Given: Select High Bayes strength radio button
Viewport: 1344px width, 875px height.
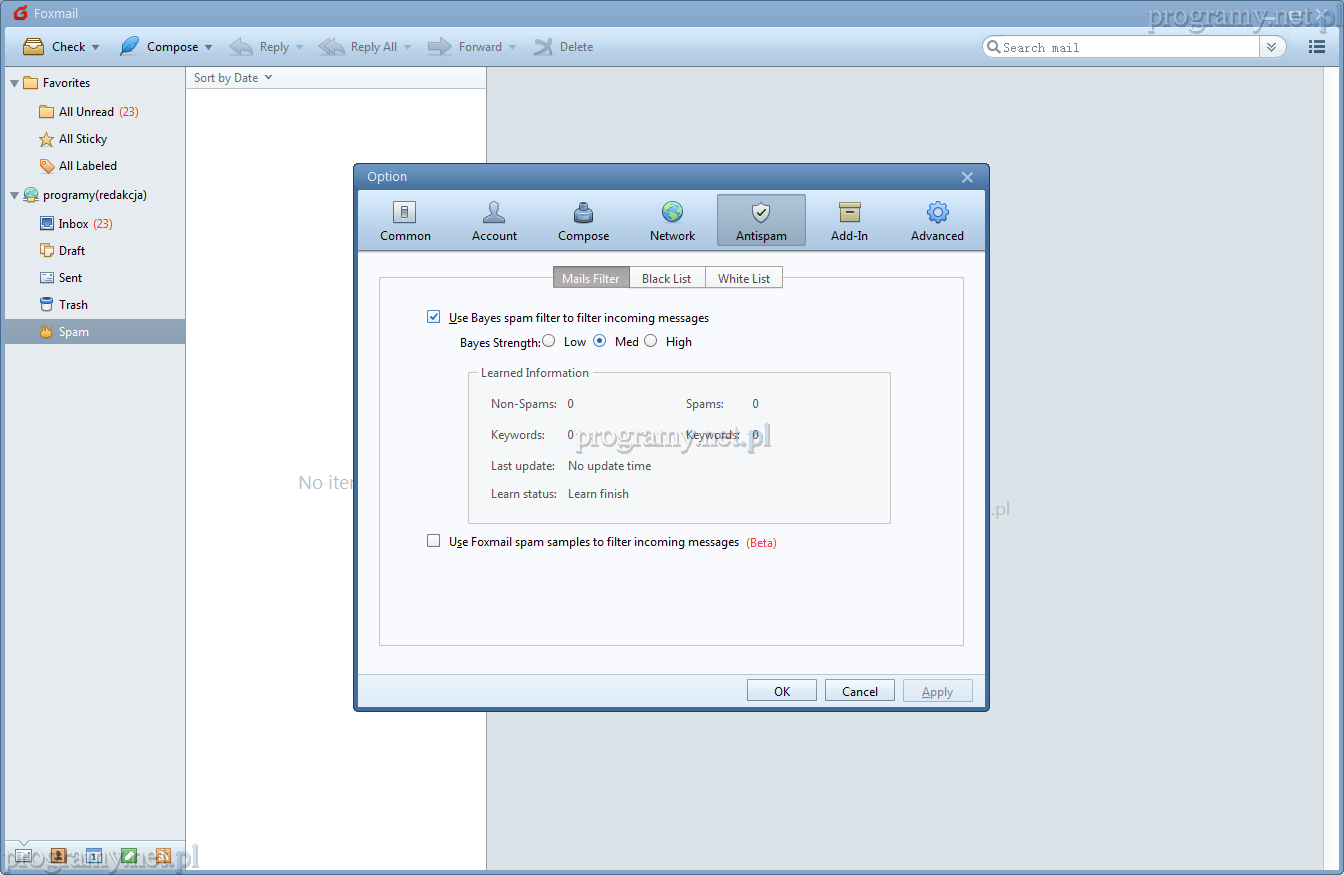Looking at the screenshot, I should [651, 341].
